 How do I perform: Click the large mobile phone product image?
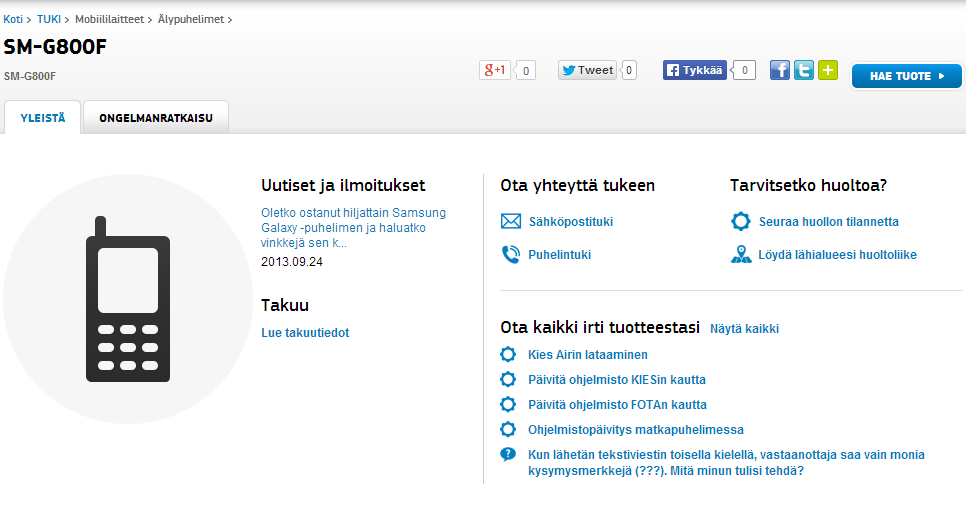[x=127, y=299]
